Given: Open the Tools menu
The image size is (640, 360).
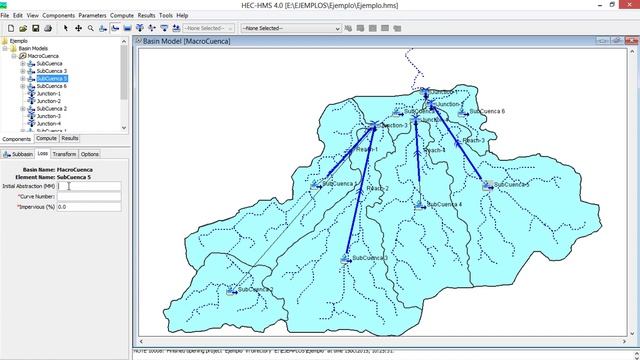Looking at the screenshot, I should (x=166, y=15).
